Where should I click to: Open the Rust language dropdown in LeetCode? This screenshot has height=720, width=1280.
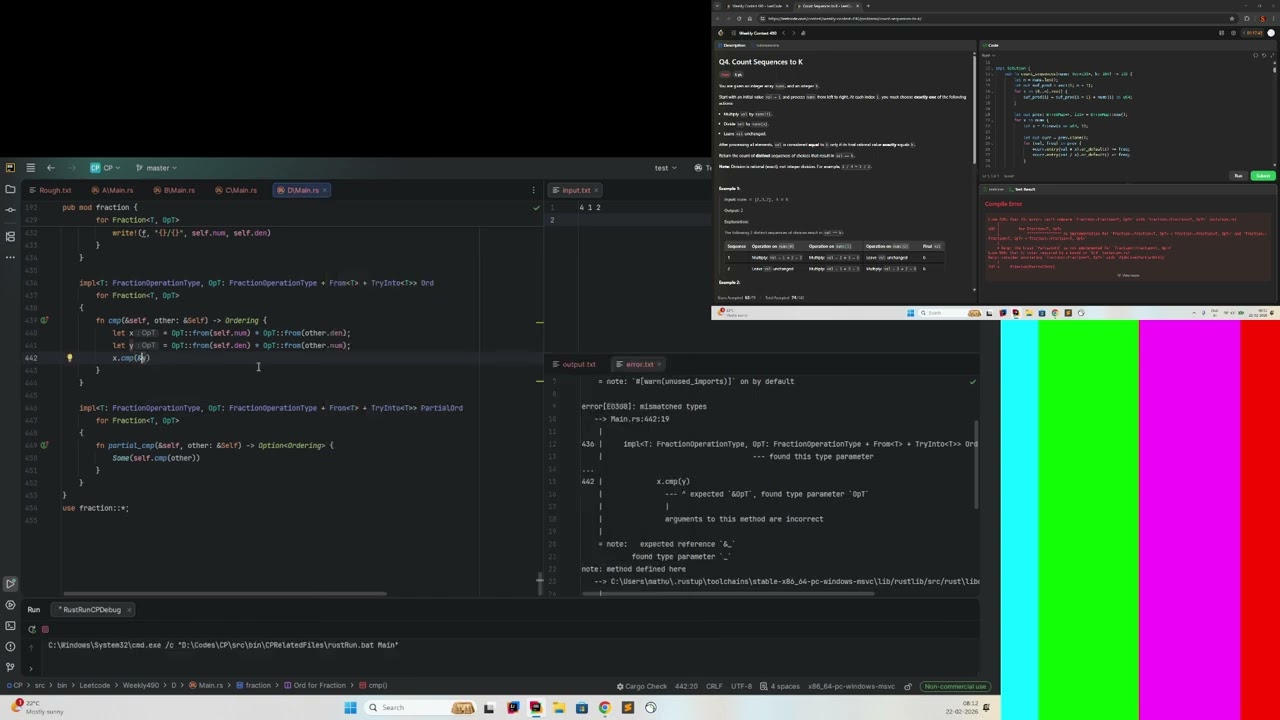click(x=988, y=56)
